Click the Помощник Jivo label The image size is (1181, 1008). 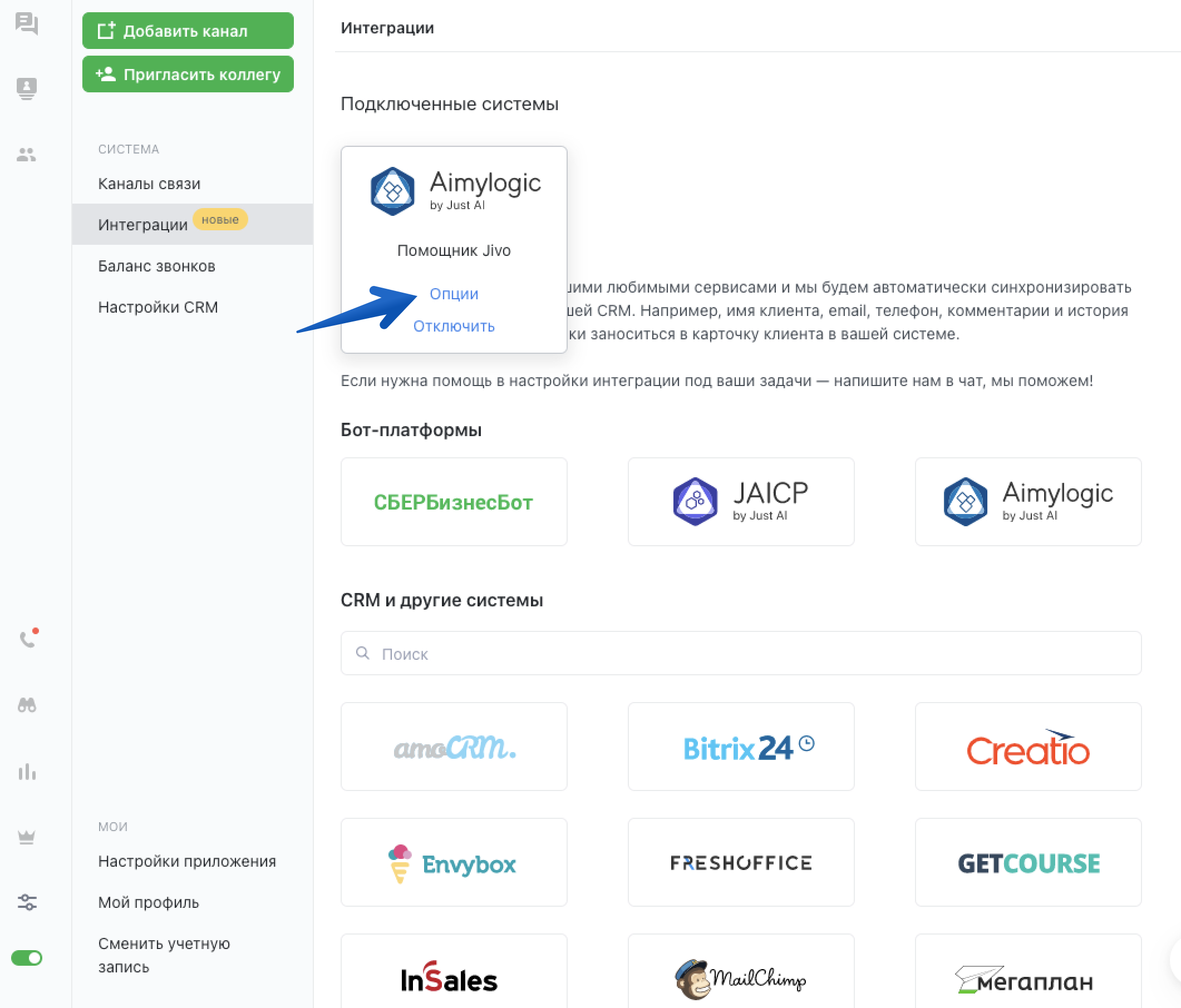(x=454, y=250)
